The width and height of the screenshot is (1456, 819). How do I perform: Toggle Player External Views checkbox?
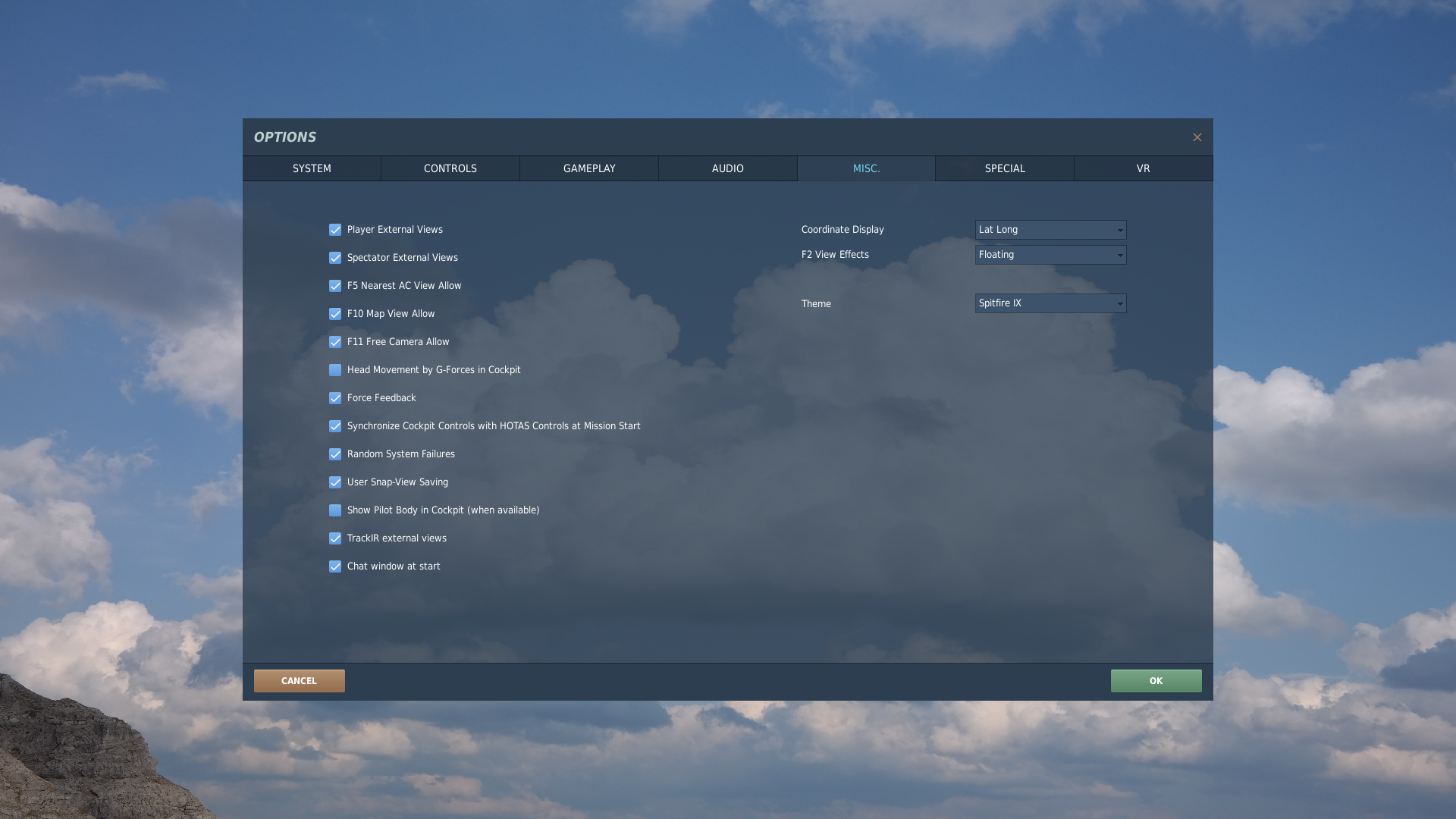point(335,230)
